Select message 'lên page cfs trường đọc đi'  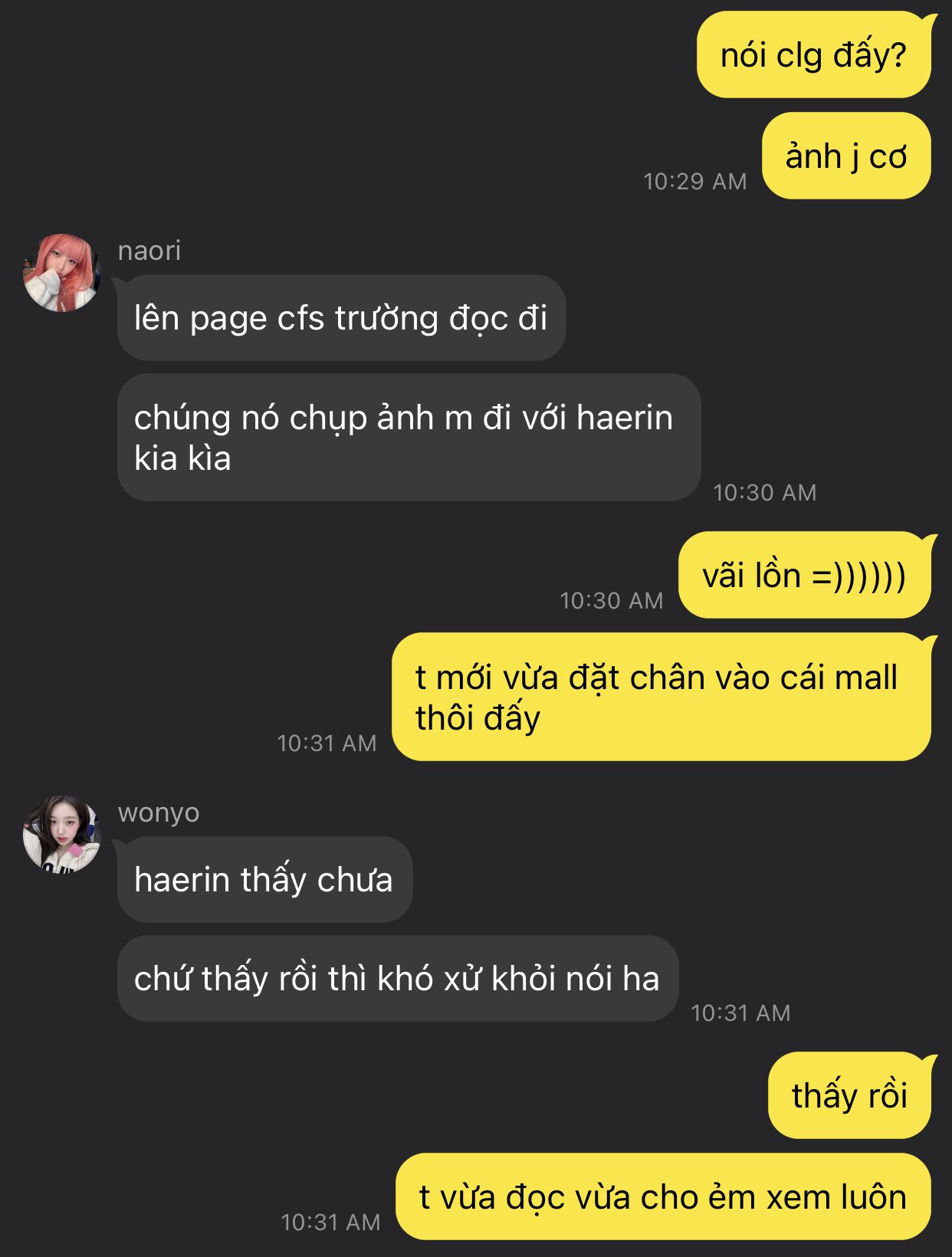point(341,318)
